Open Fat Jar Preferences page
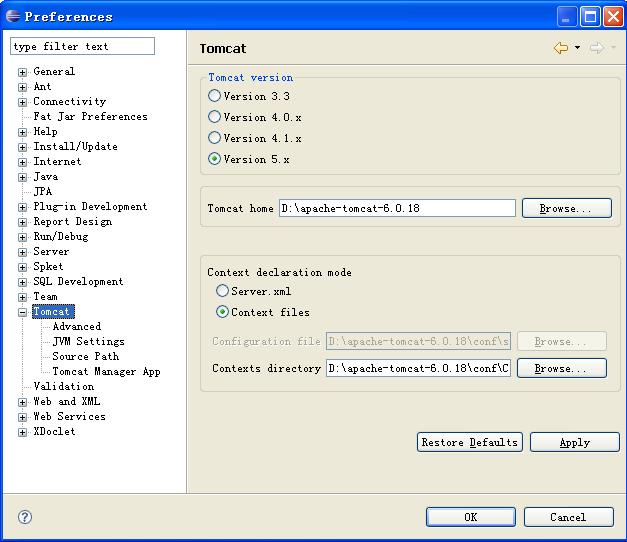This screenshot has width=627, height=542. [x=90, y=116]
